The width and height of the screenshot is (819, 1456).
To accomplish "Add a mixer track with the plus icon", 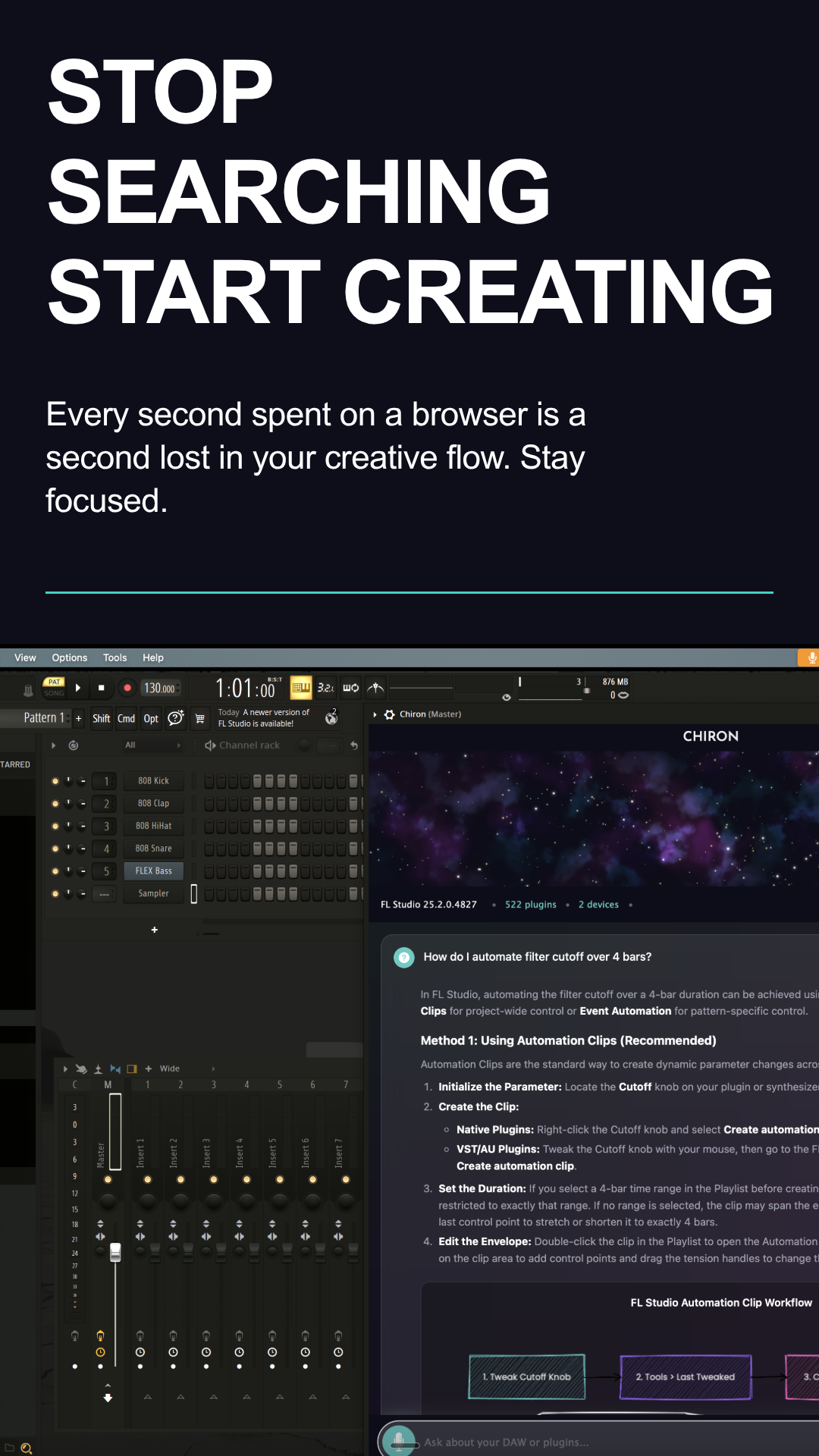I will pyautogui.click(x=148, y=1069).
